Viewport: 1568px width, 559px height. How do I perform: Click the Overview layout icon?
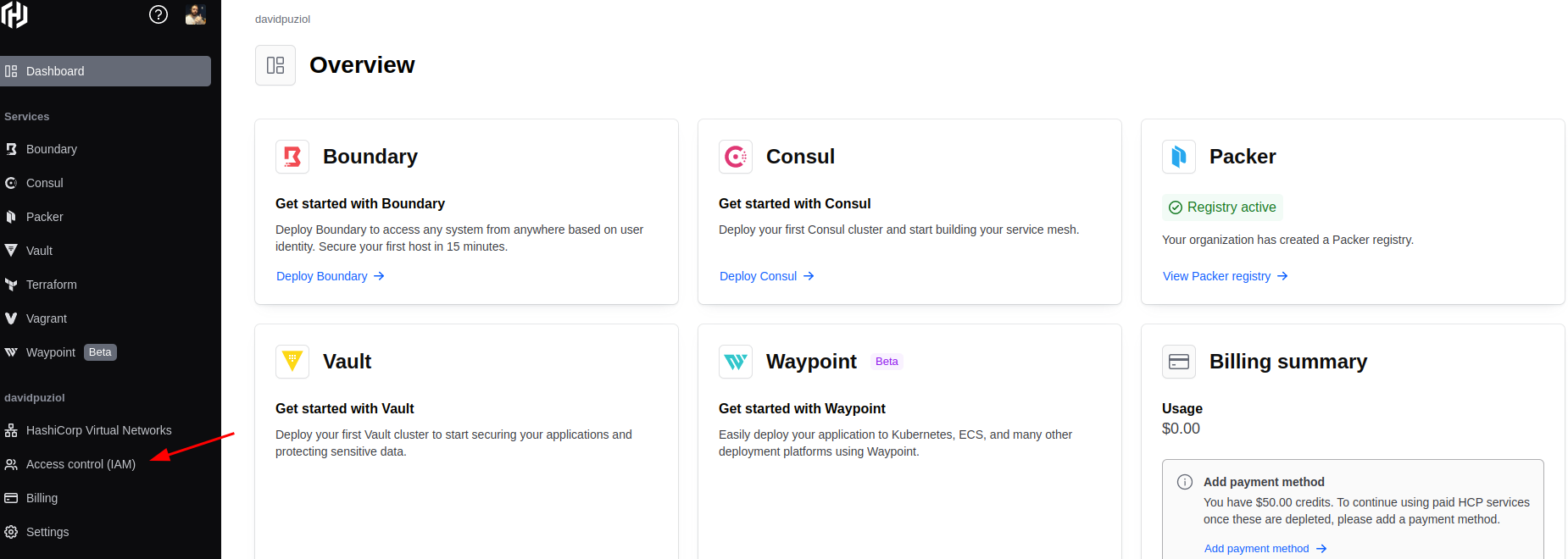pyautogui.click(x=275, y=65)
